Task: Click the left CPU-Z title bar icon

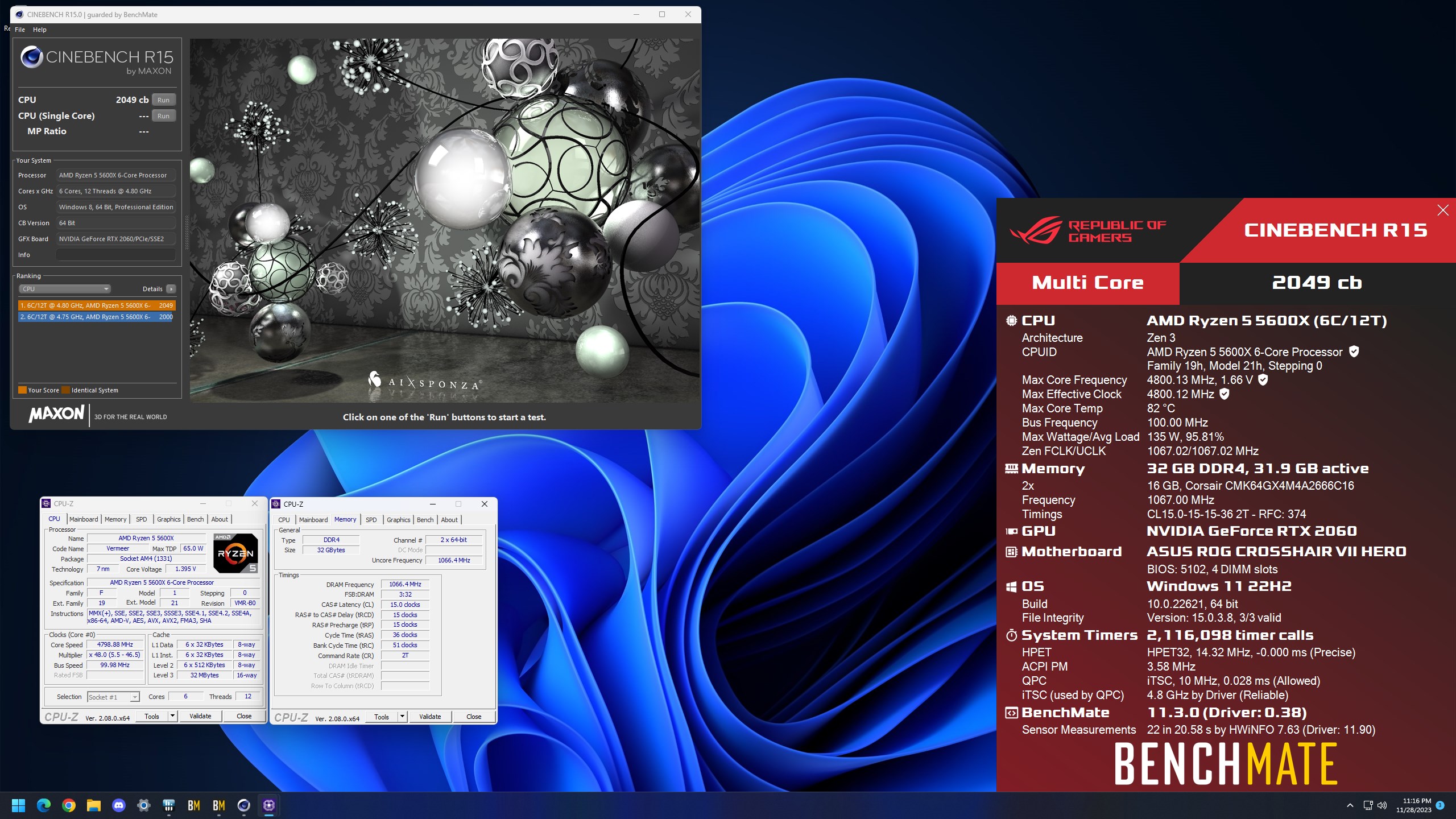Action: 46,503
